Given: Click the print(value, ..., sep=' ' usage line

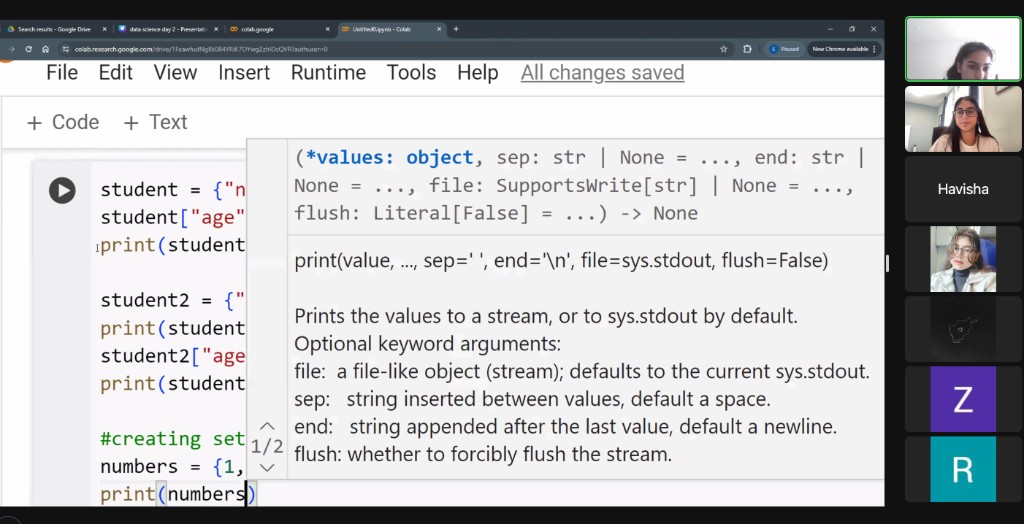Looking at the screenshot, I should click(561, 261).
